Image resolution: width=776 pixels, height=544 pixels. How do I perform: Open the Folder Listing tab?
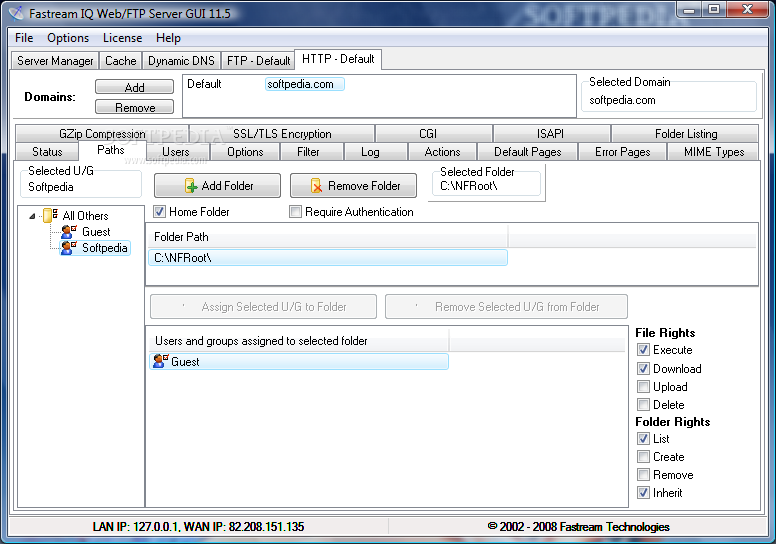tap(686, 134)
